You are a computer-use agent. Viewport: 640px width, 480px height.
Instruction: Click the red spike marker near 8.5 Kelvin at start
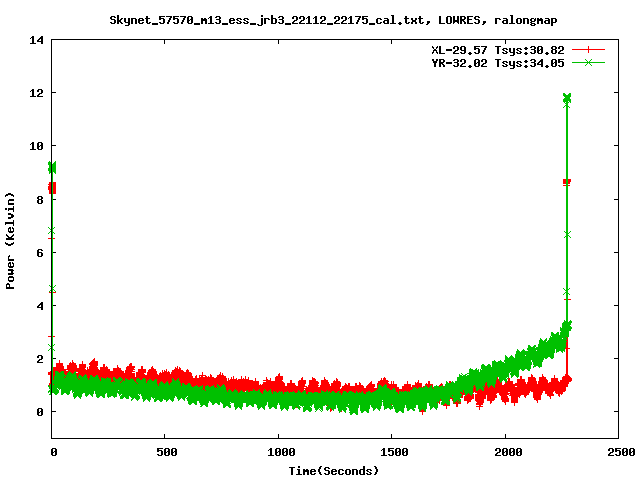tap(52, 188)
